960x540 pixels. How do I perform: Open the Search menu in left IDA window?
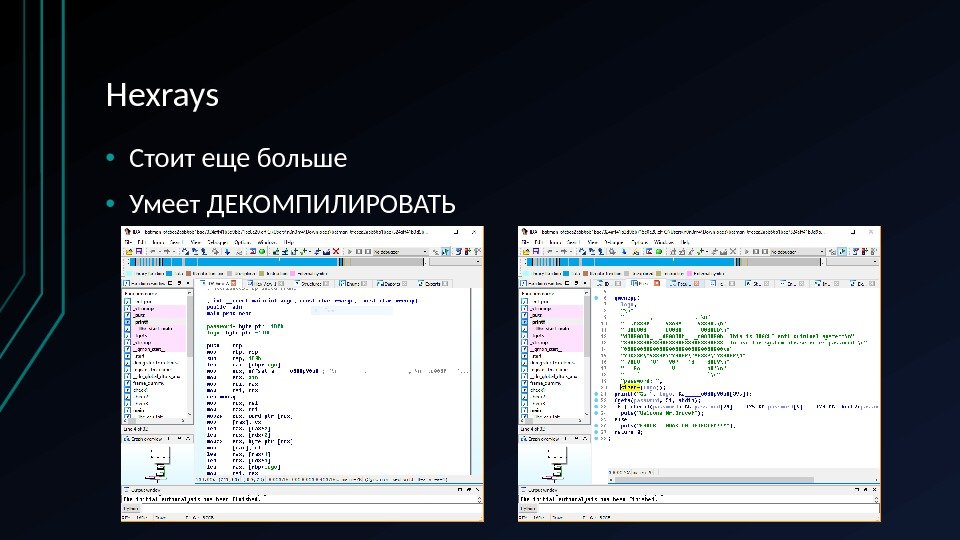[176, 242]
